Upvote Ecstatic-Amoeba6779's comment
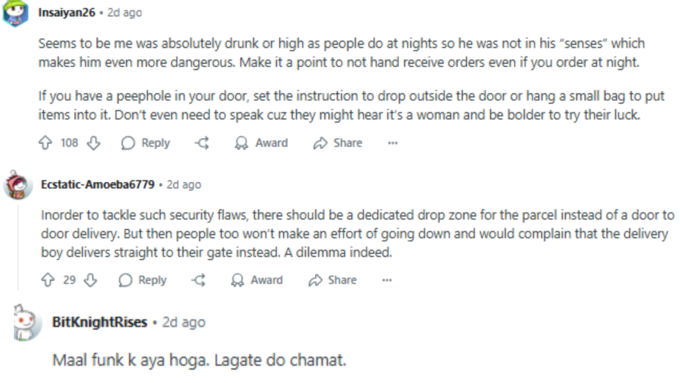 click(48, 280)
